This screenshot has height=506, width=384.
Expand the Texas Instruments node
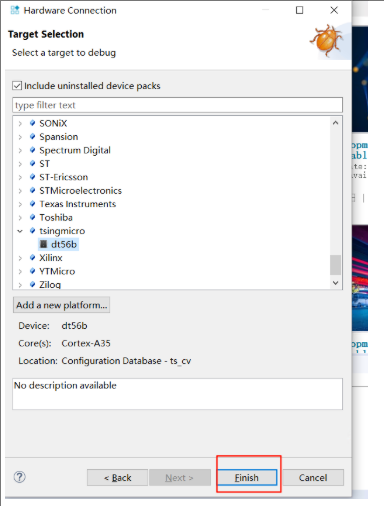[20, 204]
